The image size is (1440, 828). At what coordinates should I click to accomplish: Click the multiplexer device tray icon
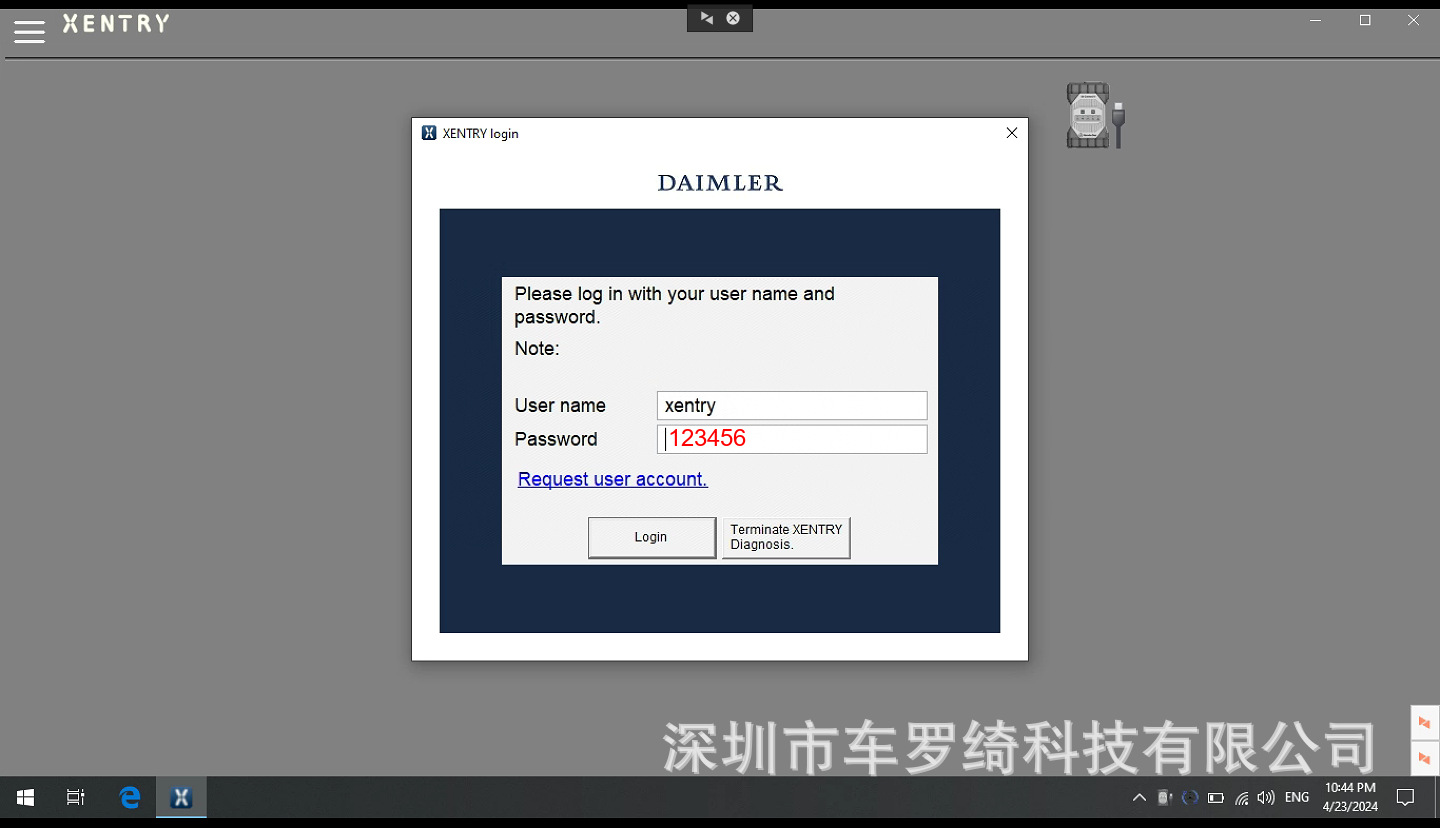(1164, 798)
